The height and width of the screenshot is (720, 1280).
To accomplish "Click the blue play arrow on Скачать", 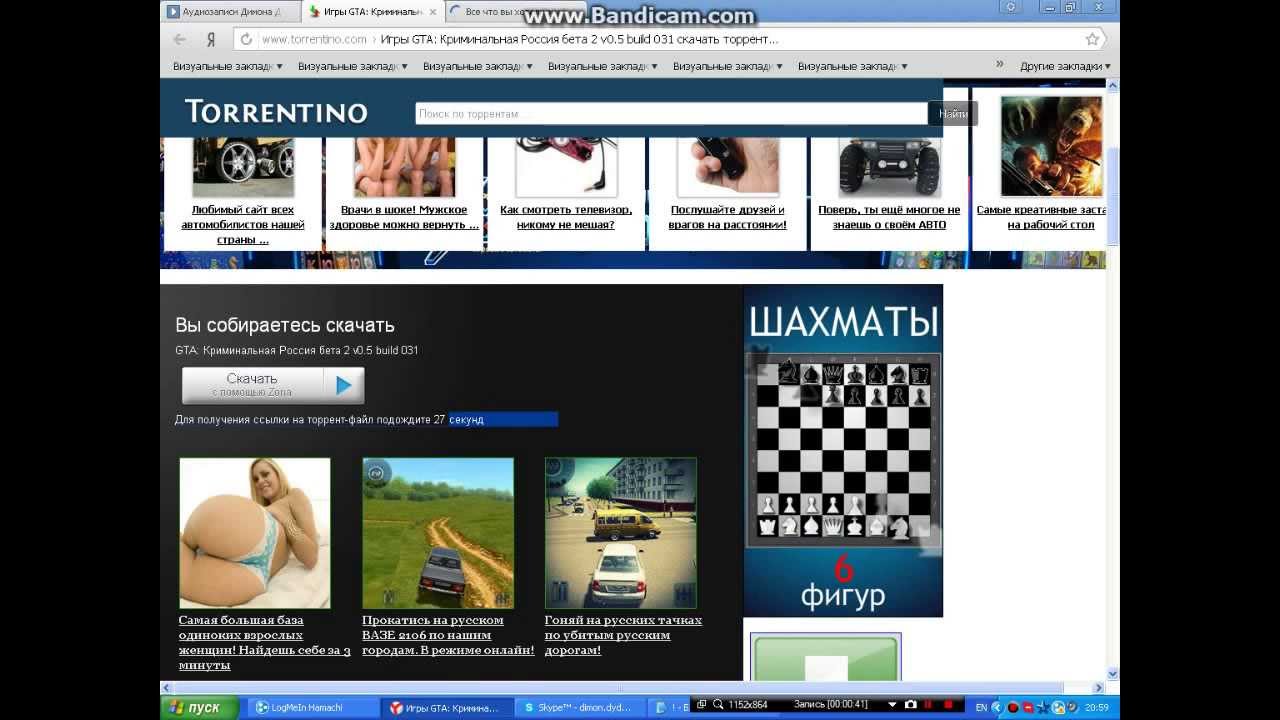I will click(x=343, y=385).
